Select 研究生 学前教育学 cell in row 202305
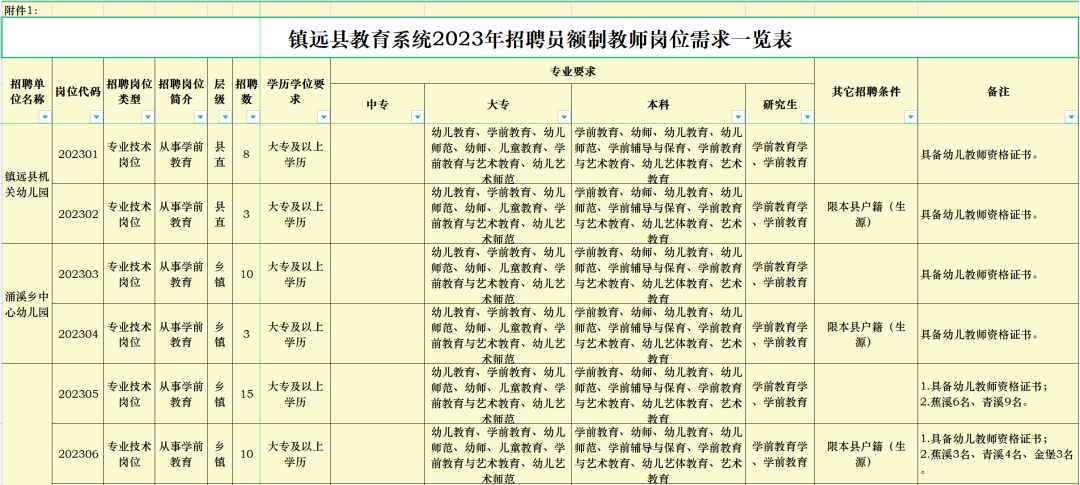The width and height of the screenshot is (1080, 485). (x=780, y=394)
